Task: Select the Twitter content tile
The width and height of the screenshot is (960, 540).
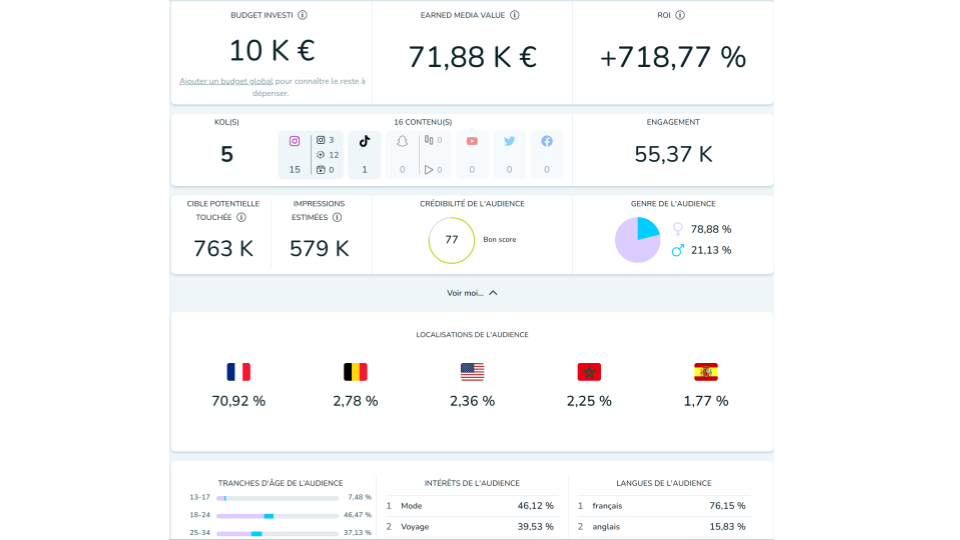Action: coord(509,155)
